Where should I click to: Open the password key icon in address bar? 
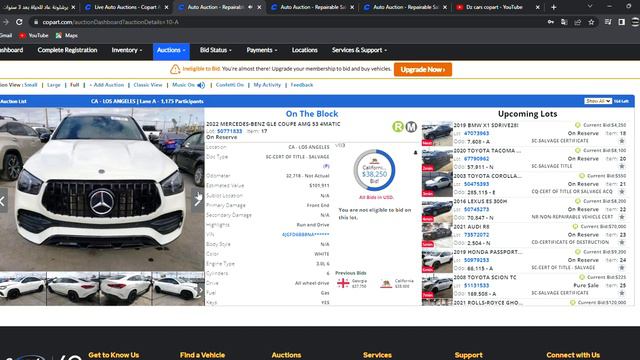point(551,22)
